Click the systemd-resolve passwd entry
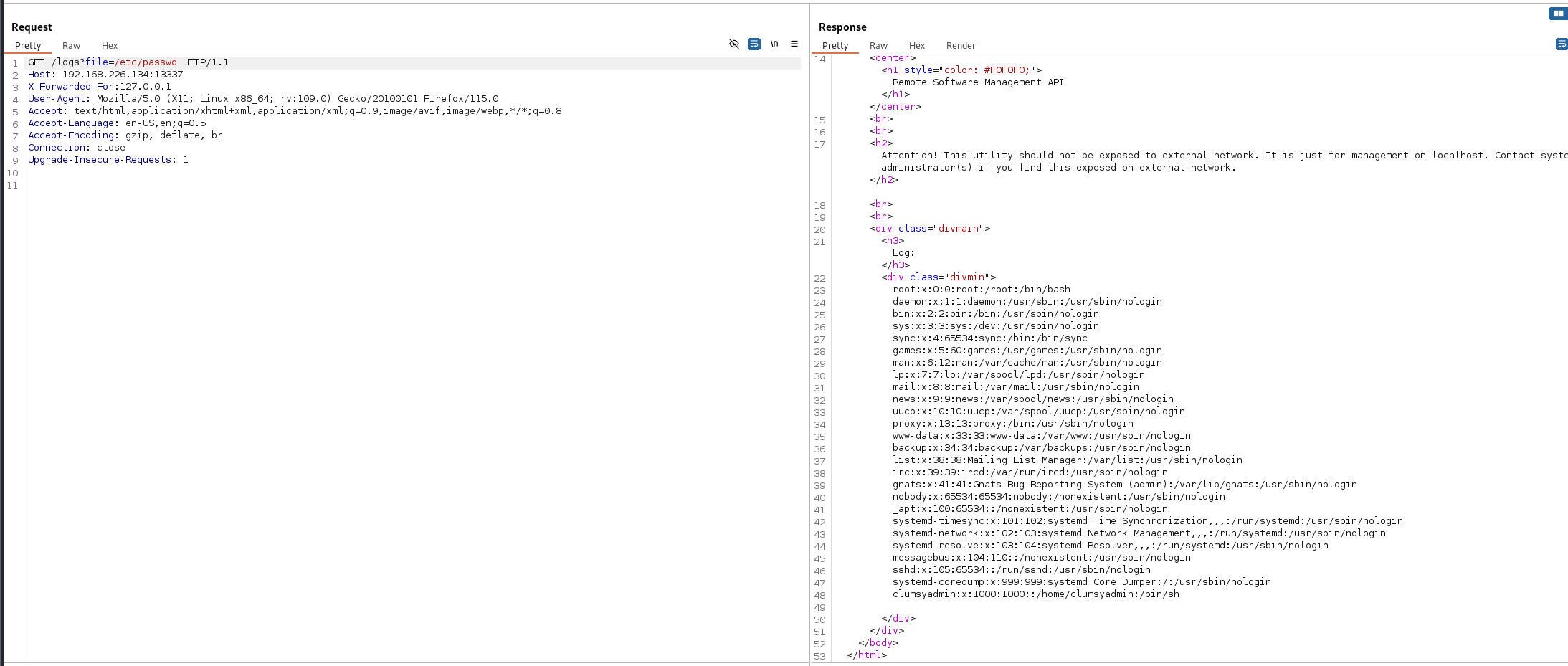 (1111, 546)
